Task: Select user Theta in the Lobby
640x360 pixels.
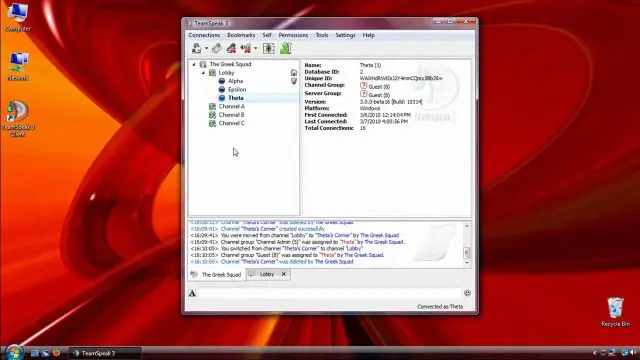Action: click(236, 98)
